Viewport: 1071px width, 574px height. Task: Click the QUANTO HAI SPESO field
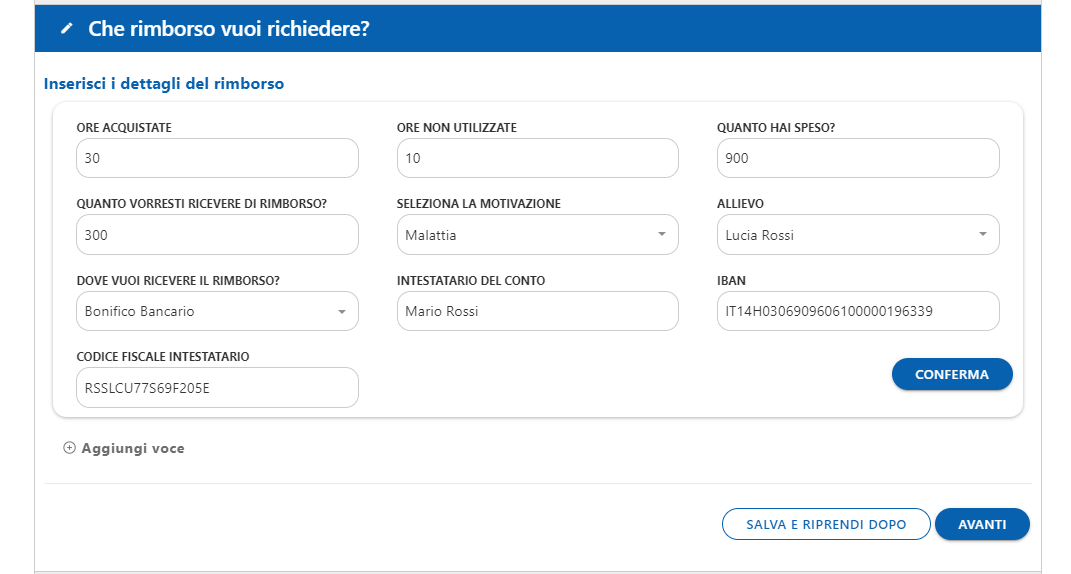pos(858,159)
